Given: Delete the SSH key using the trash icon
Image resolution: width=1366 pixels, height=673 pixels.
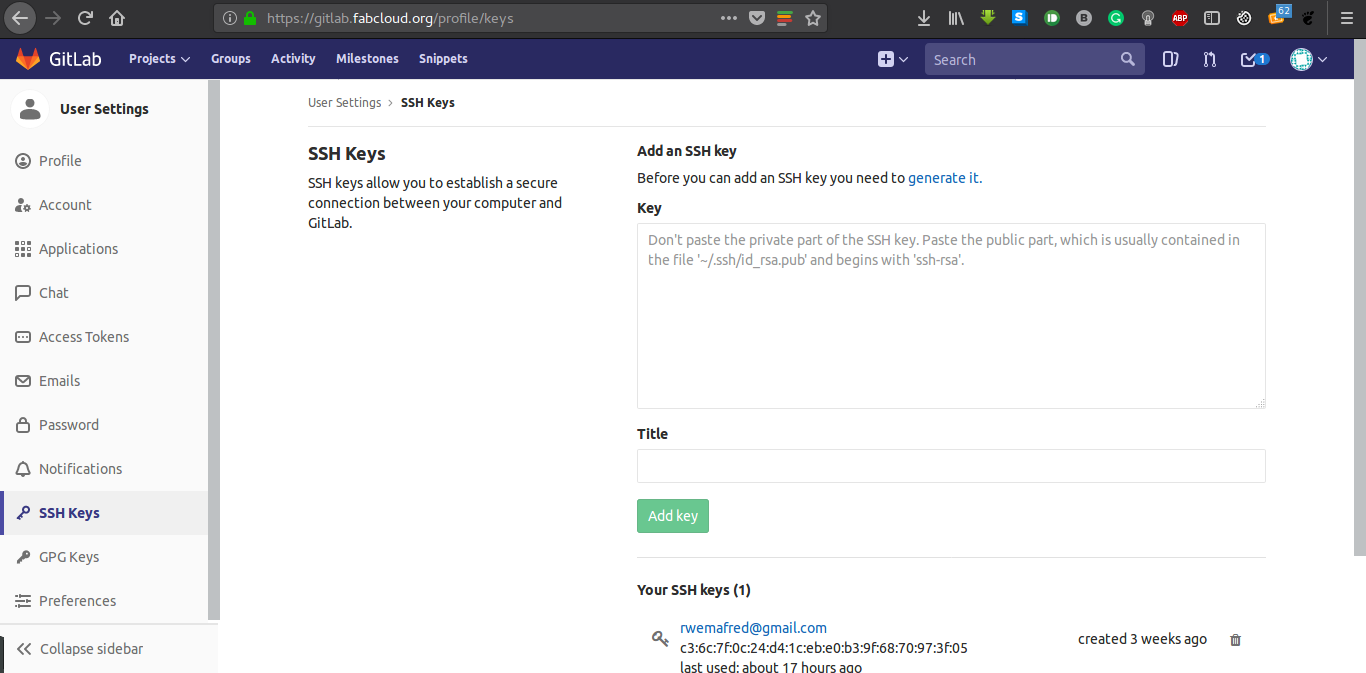Looking at the screenshot, I should tap(1235, 639).
